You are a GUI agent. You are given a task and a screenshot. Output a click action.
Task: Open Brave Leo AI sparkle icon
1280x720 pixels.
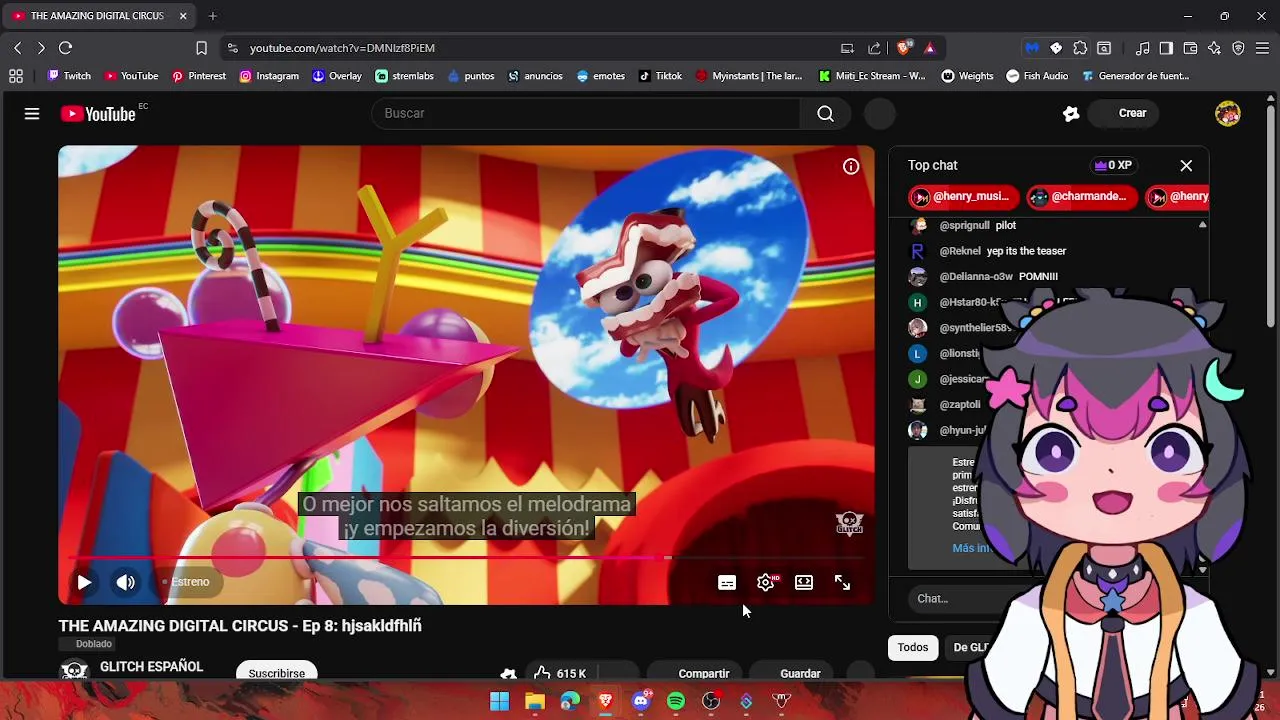(1214, 48)
